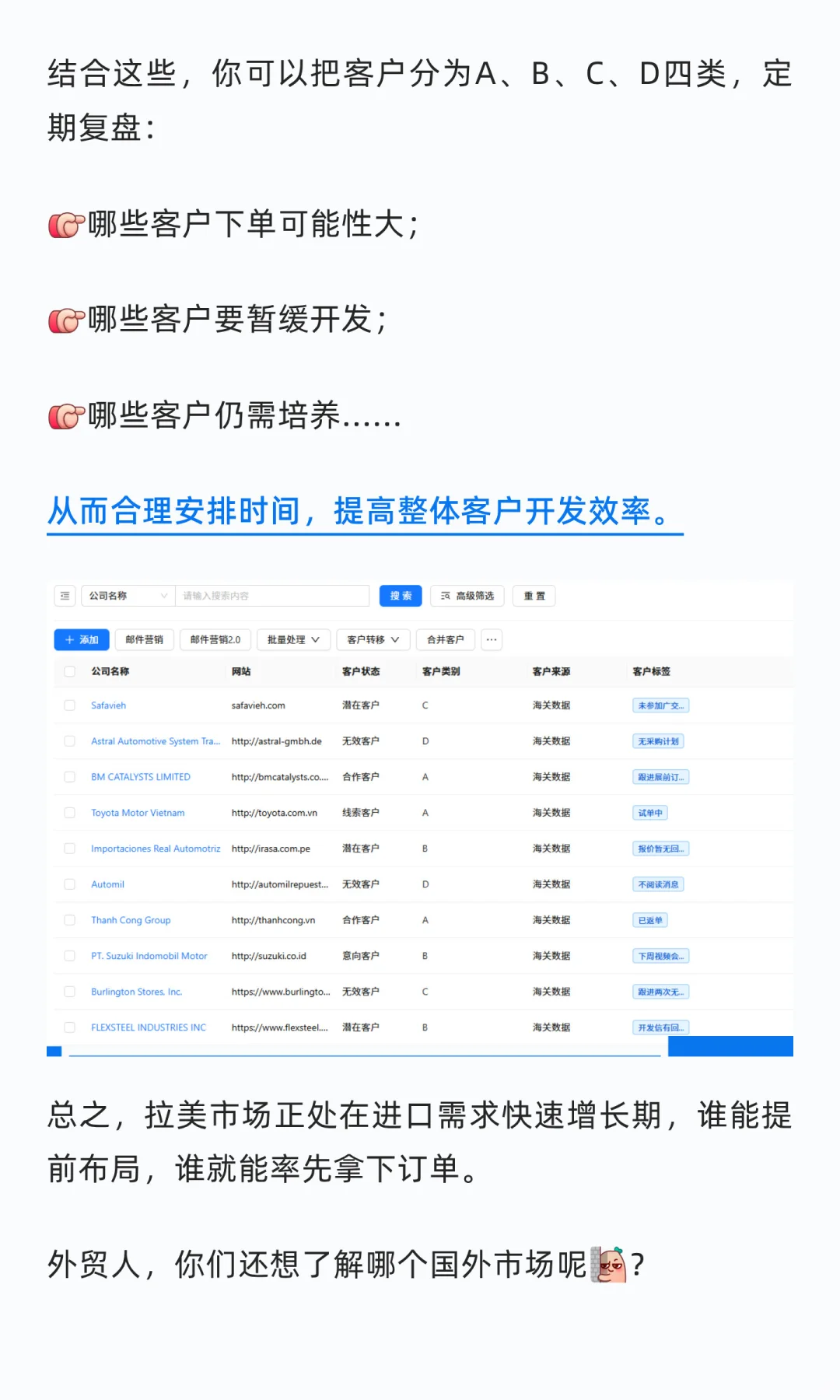840x1400 pixels.
Task: Click the 不阅读消息 customer tag
Action: pos(658,884)
